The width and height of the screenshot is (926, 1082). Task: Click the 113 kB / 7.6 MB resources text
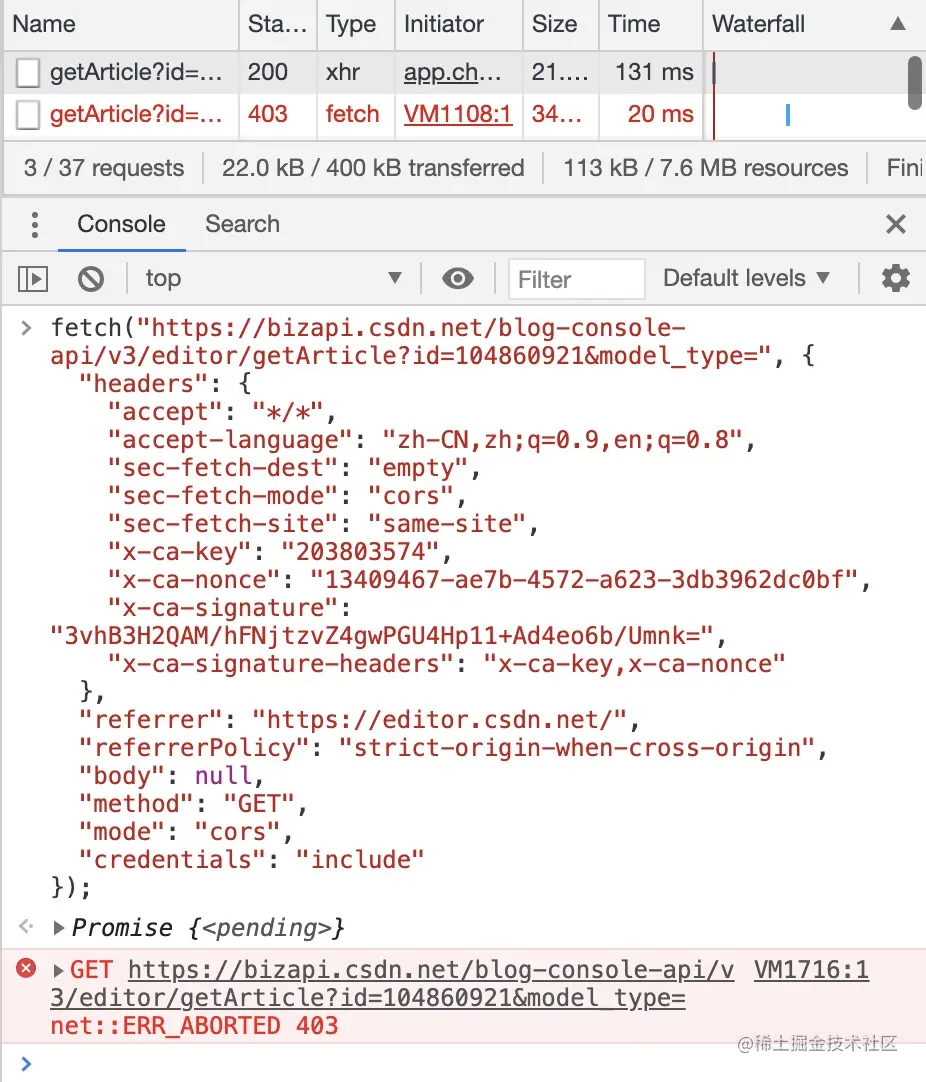click(705, 168)
